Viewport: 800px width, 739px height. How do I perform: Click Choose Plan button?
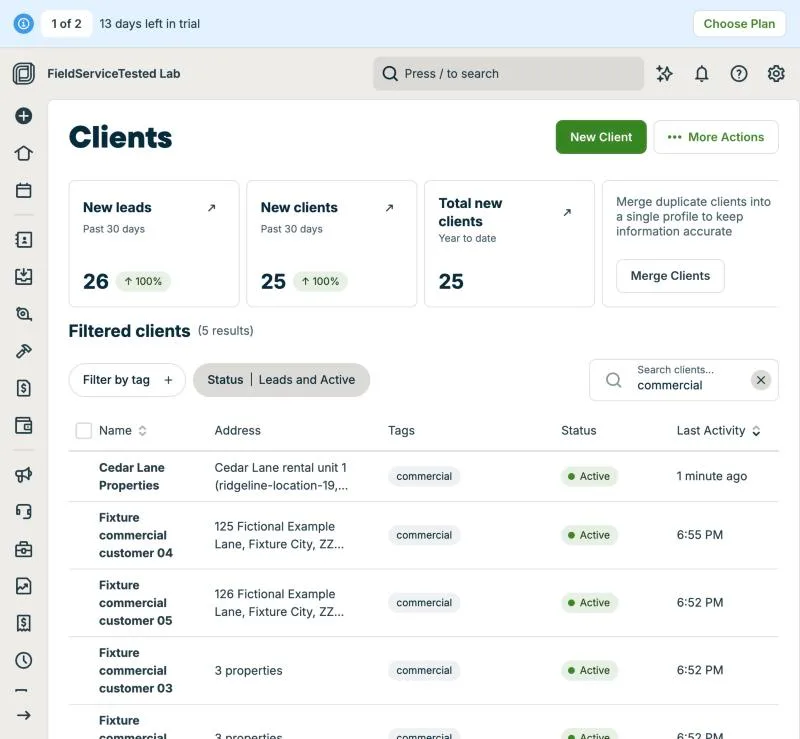tap(739, 23)
